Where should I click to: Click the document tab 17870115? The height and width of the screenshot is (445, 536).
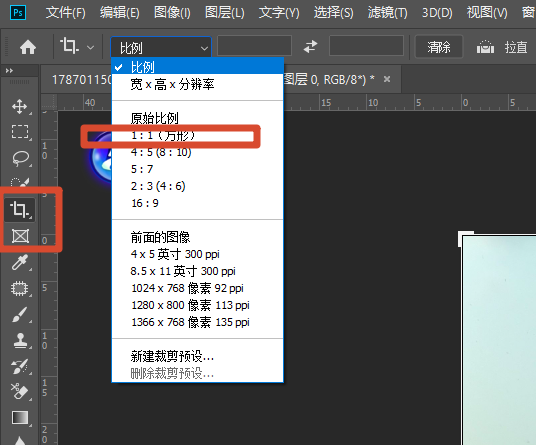tap(82, 80)
